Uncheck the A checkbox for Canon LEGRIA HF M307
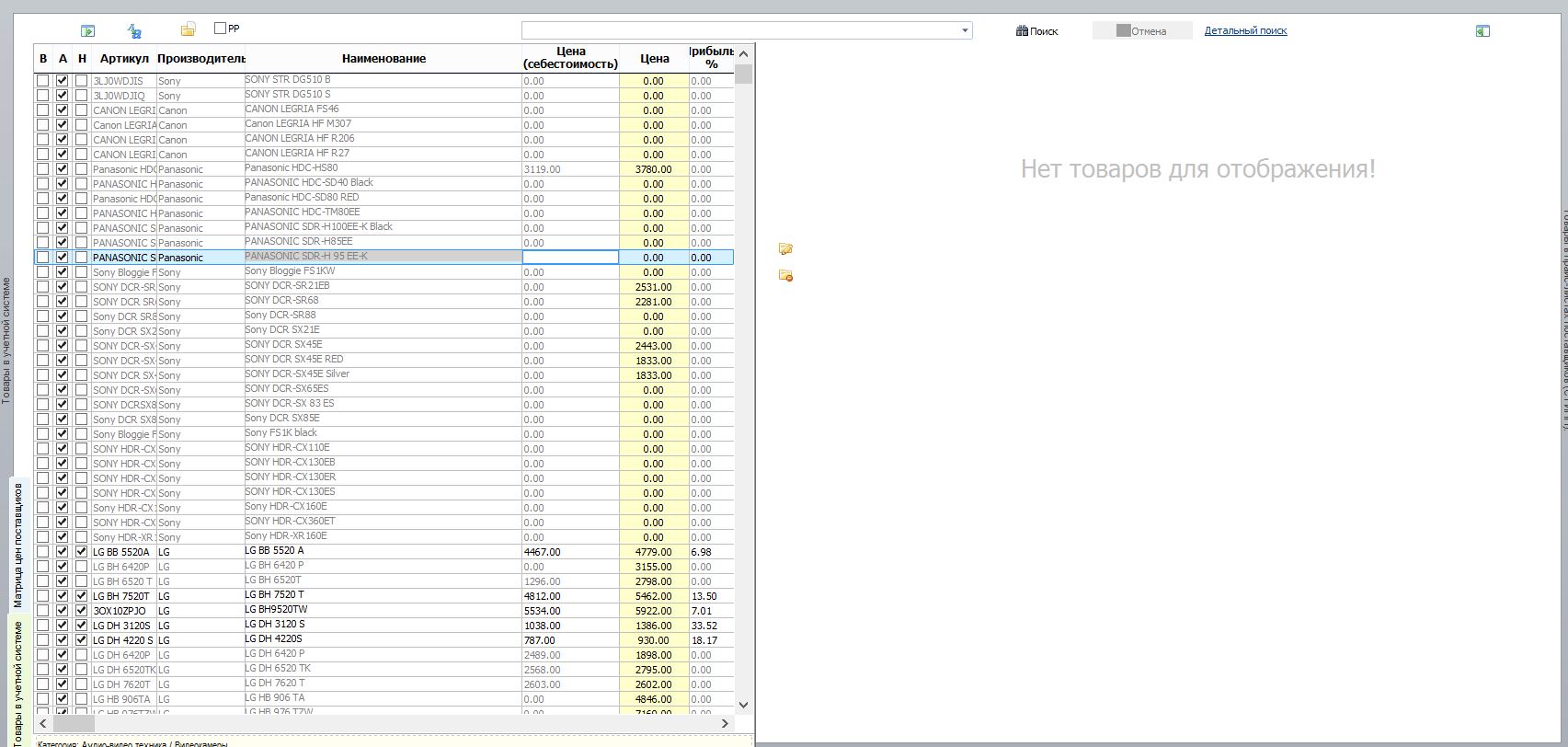Viewport: 1568px width, 747px height. click(62, 125)
